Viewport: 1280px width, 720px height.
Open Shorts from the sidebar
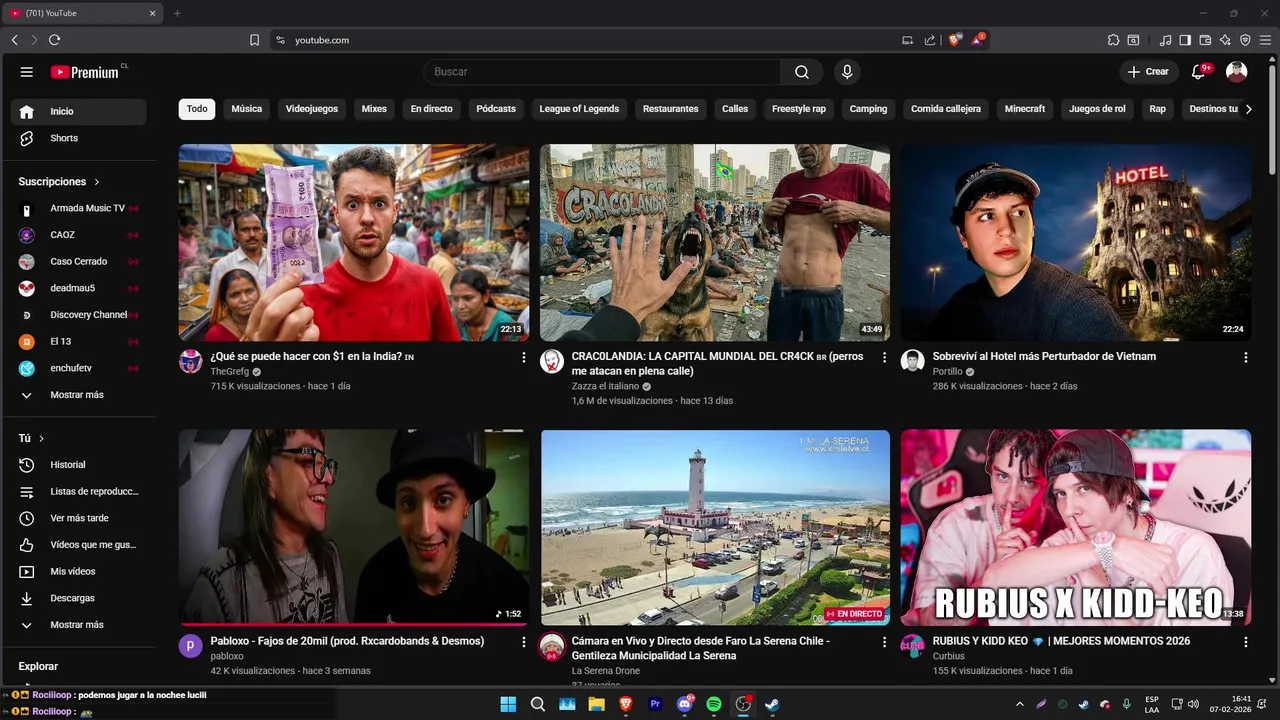[78, 138]
